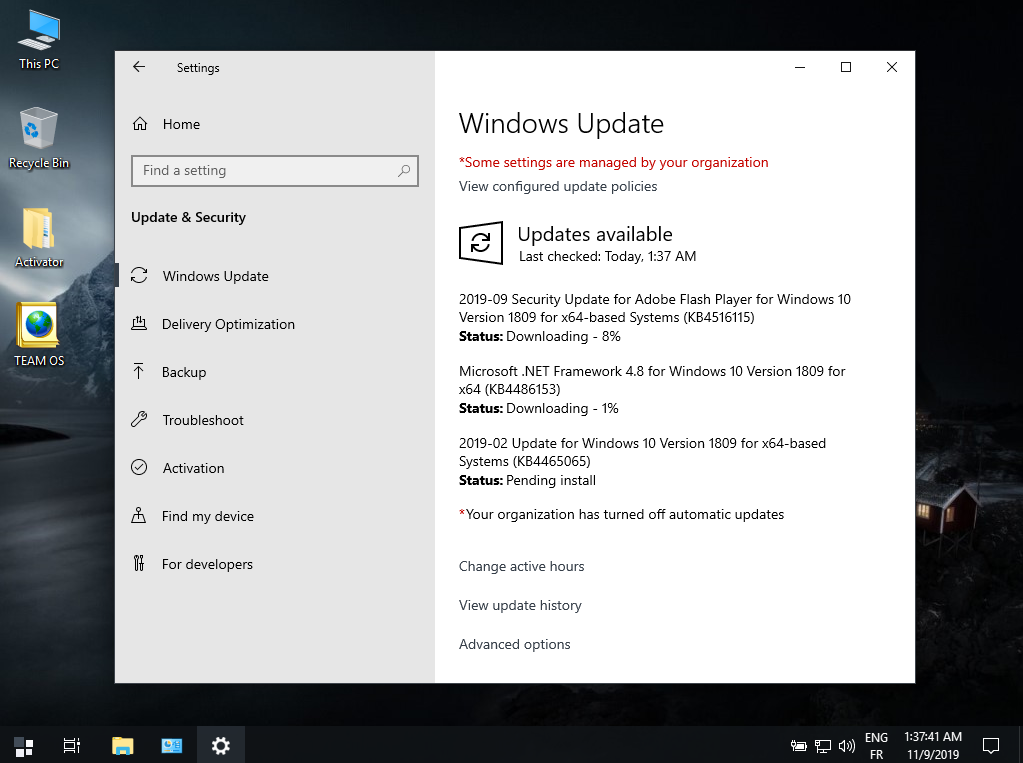The image size is (1023, 763).
Task: Click the Status: Pending install line
Action: point(527,480)
